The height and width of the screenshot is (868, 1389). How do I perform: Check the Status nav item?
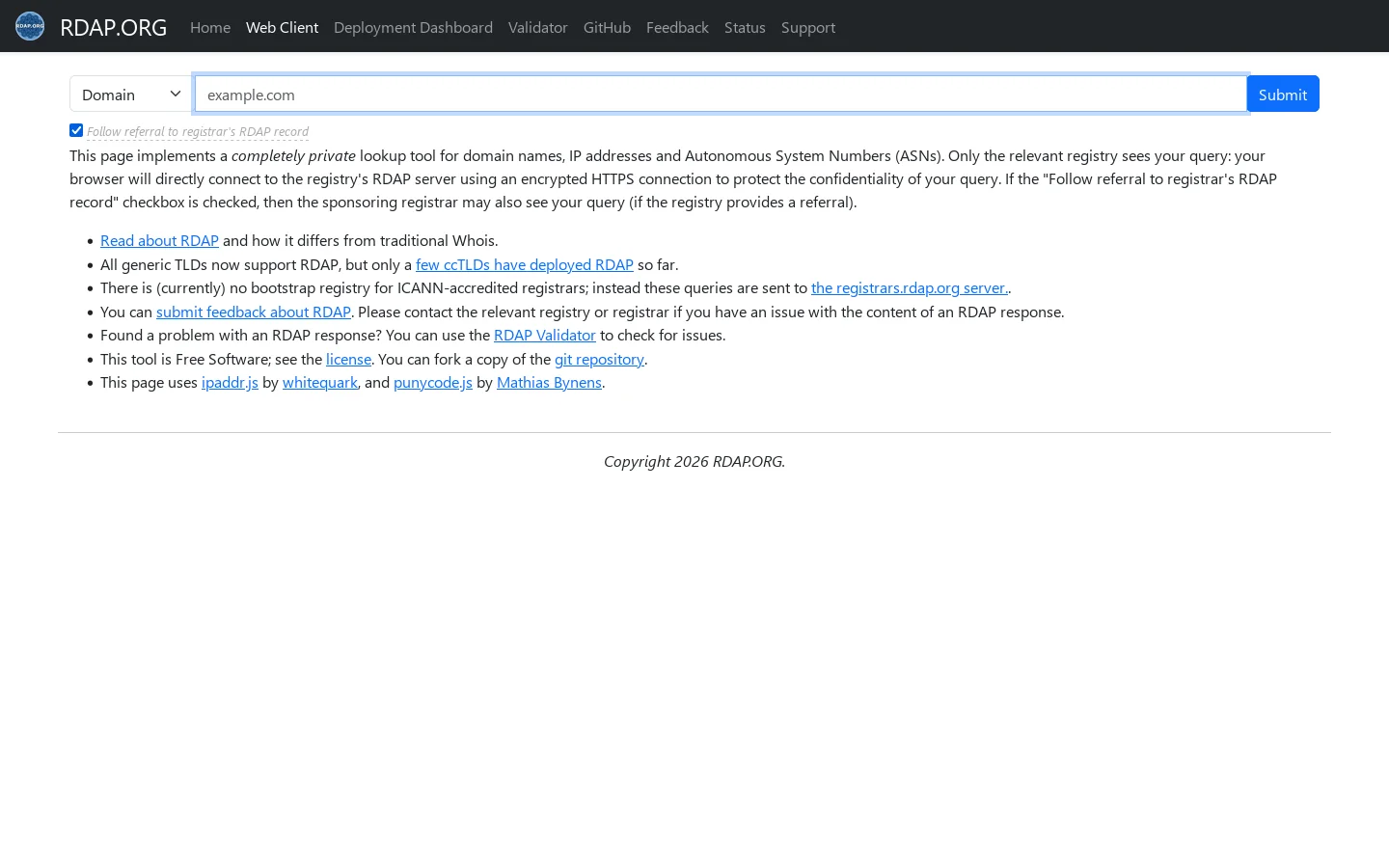[x=745, y=27]
